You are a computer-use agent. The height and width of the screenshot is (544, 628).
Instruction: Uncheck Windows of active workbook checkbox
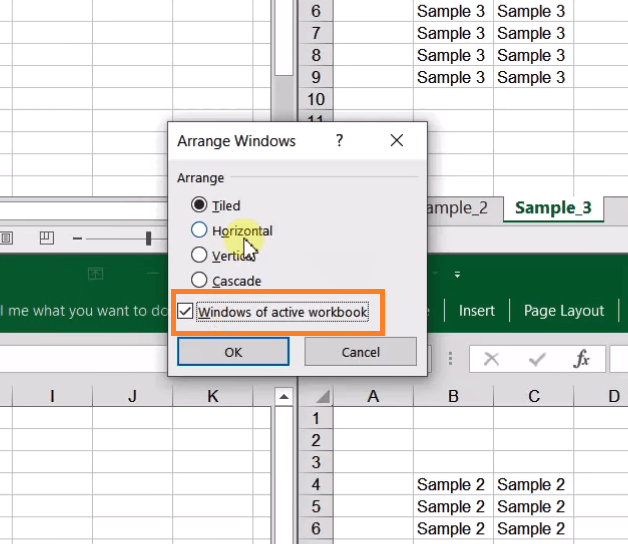(x=185, y=311)
